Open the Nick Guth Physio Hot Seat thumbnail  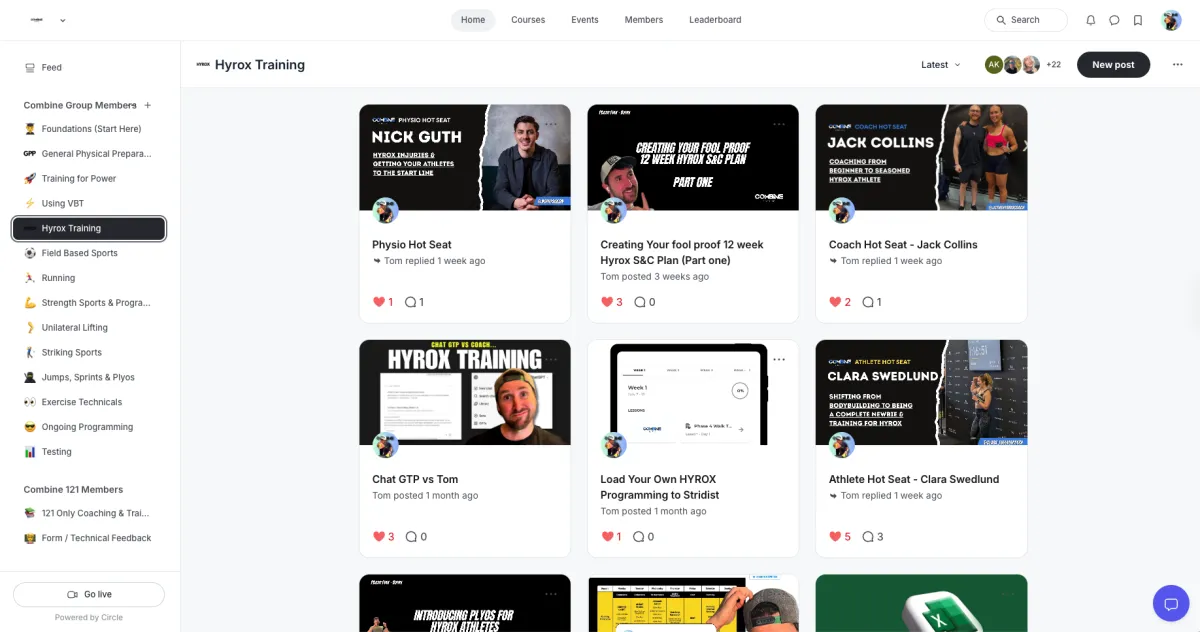pyautogui.click(x=465, y=157)
